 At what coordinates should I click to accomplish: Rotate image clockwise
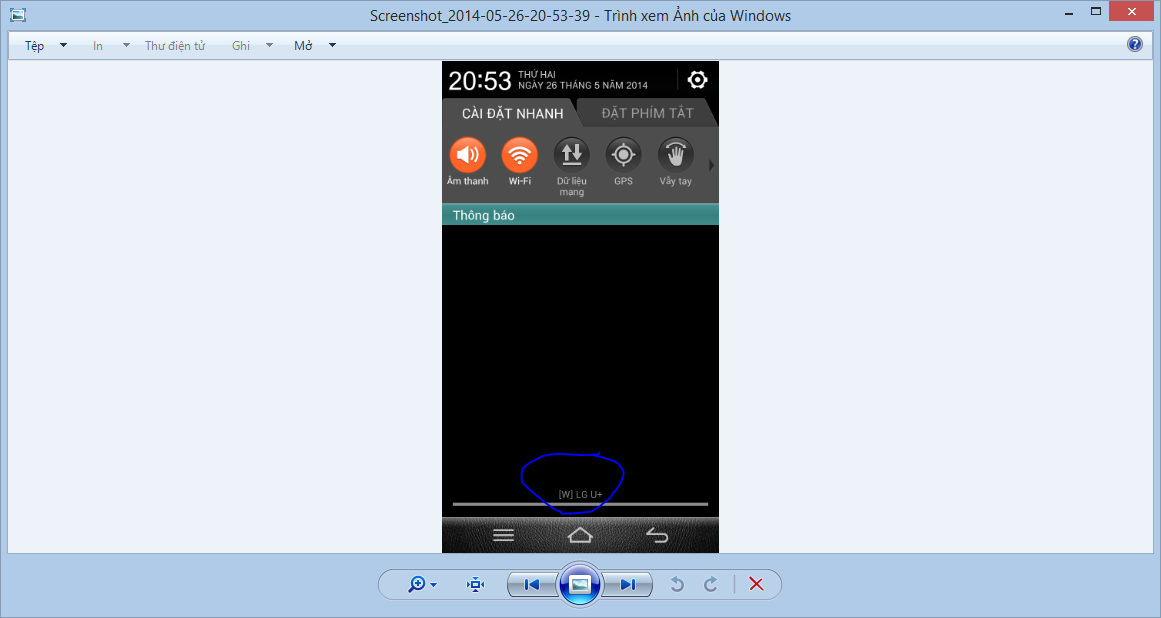click(x=710, y=585)
